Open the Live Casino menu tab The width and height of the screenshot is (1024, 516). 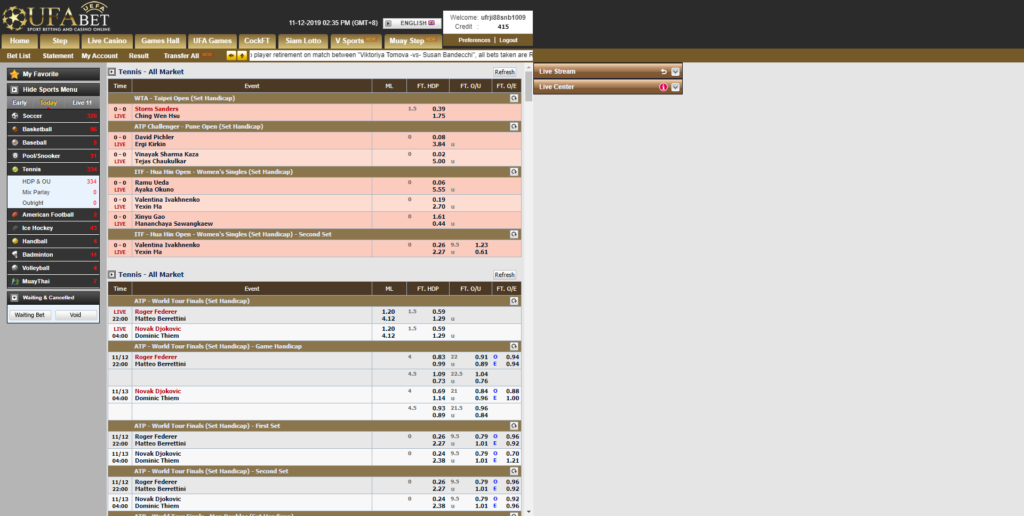(x=107, y=41)
